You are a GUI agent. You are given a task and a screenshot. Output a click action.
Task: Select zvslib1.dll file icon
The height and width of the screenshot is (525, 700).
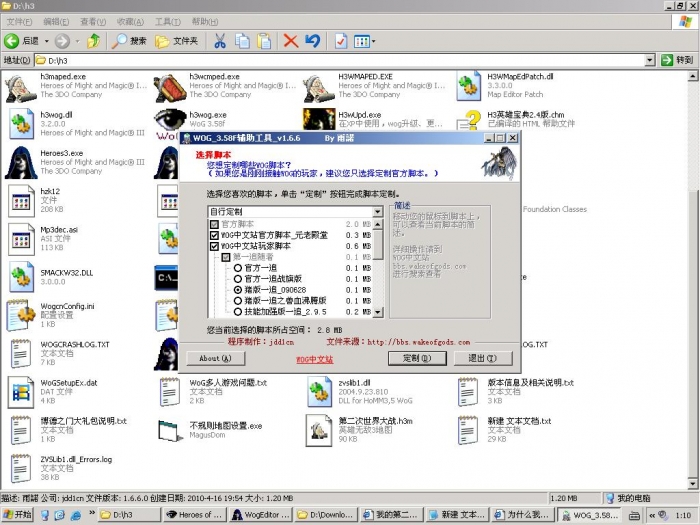pos(319,392)
